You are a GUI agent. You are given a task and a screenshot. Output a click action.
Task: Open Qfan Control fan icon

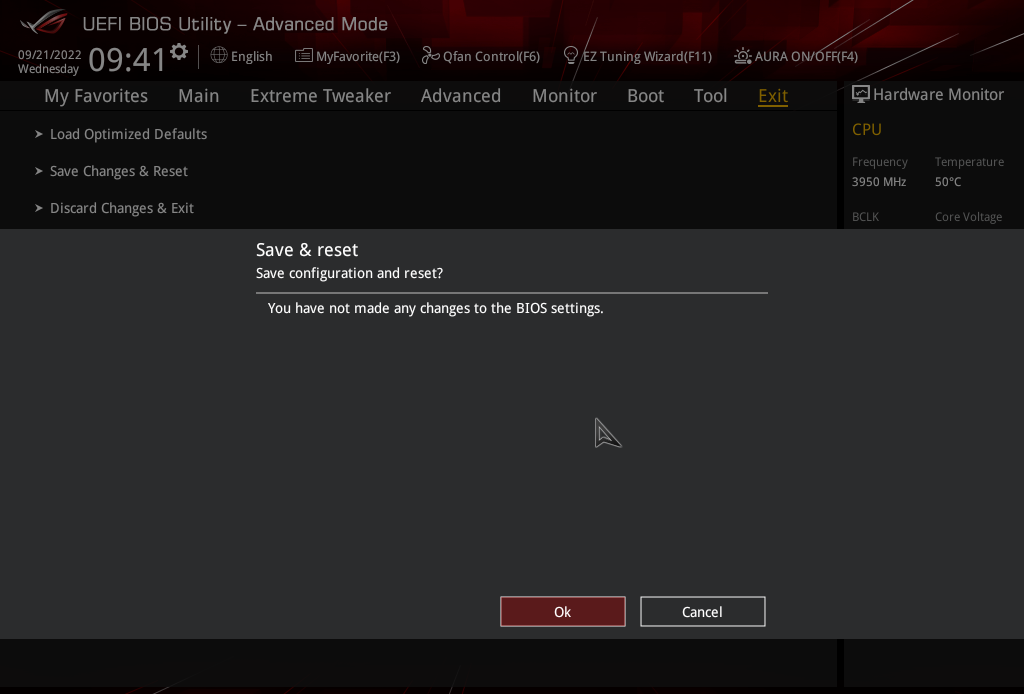click(431, 55)
